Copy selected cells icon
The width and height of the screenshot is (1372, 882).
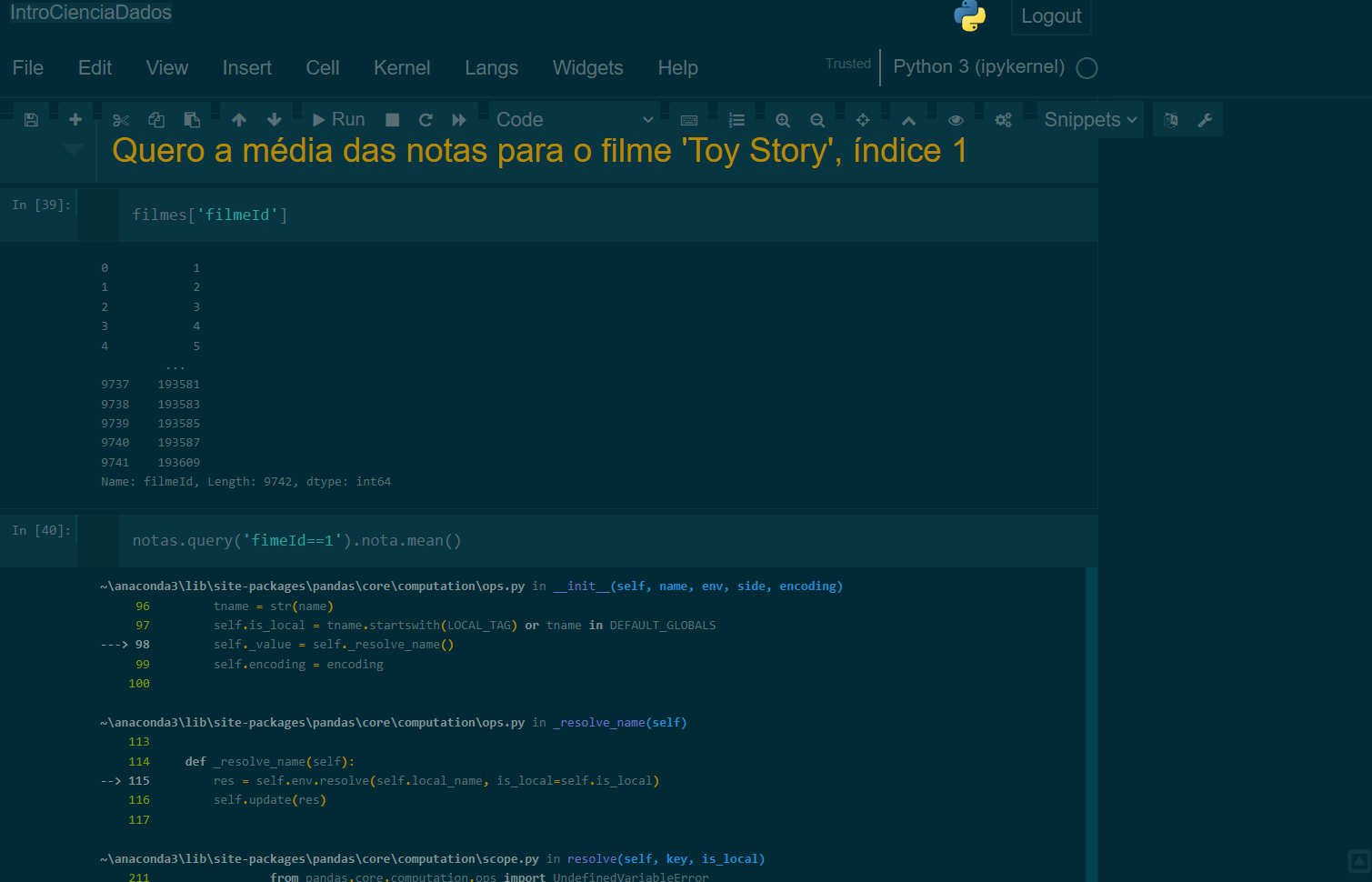[156, 120]
